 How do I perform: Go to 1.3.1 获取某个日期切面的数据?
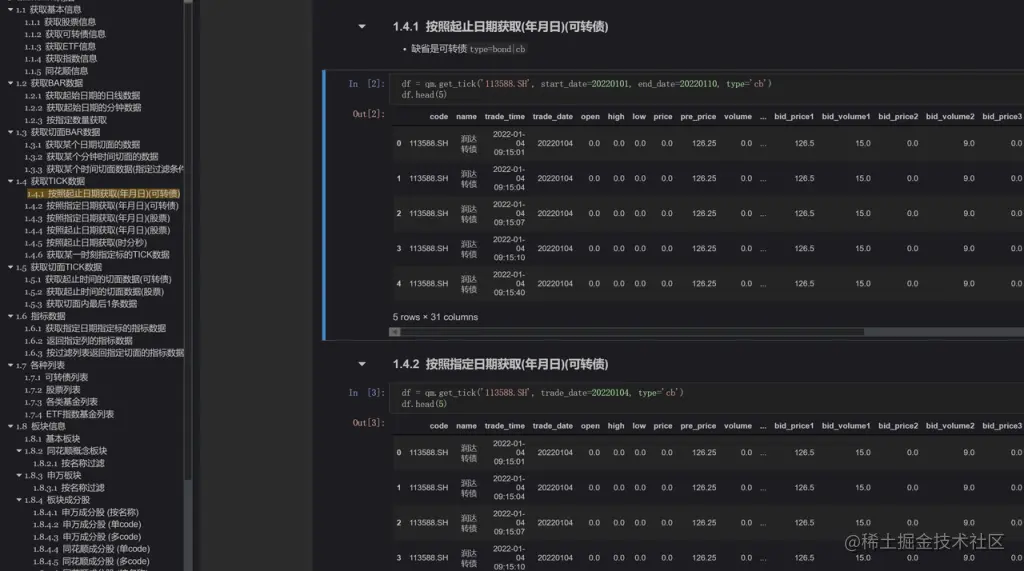[x=82, y=144]
